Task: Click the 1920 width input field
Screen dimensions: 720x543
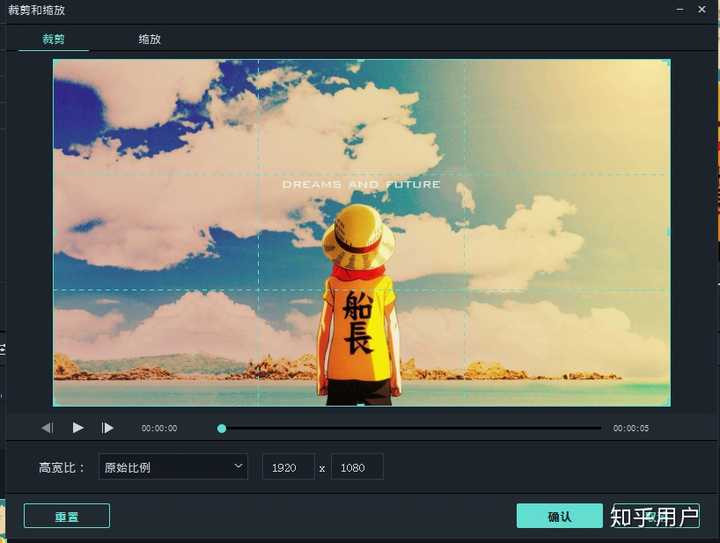Action: click(x=288, y=467)
